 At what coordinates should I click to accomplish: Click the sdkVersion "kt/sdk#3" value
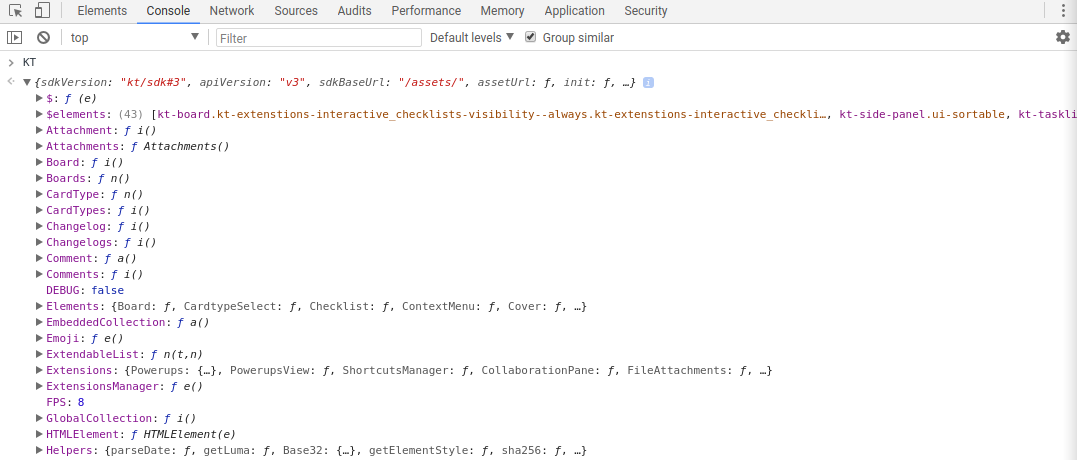point(155,82)
